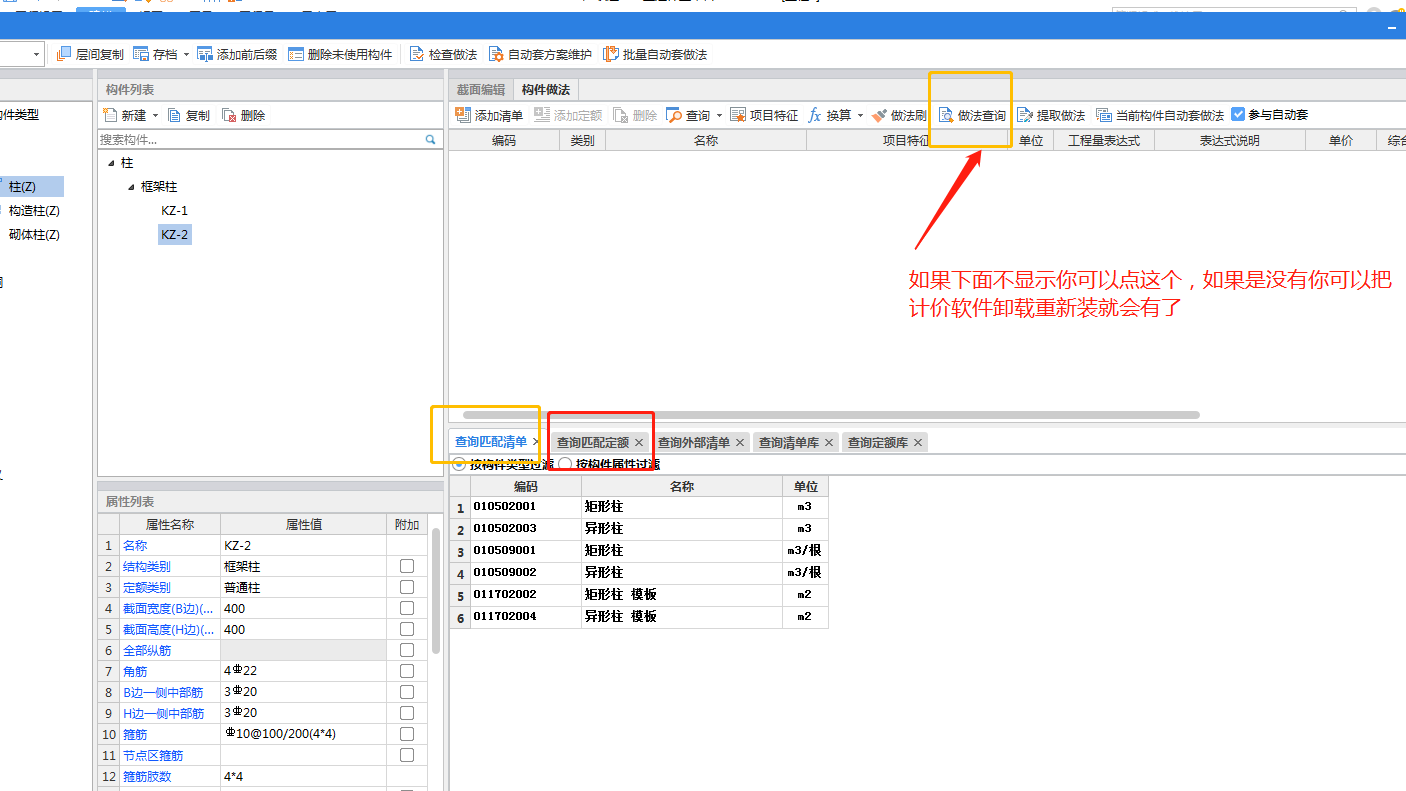Open the 查询匹配定额 tab
The width and height of the screenshot is (1406, 791).
(x=593, y=442)
